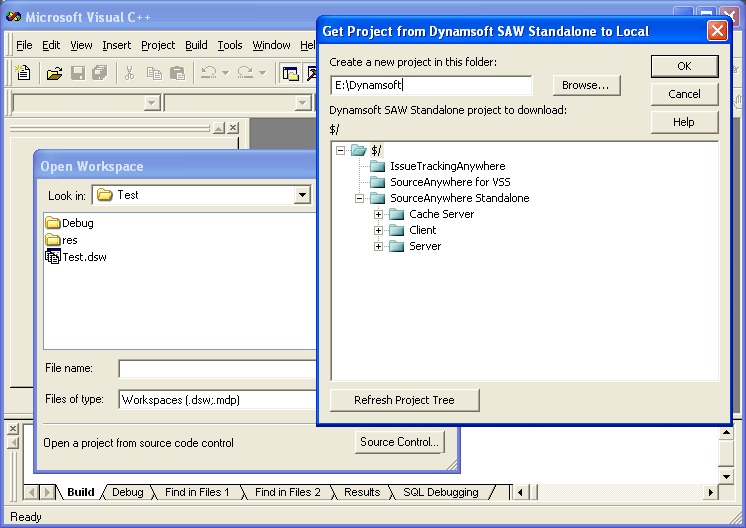
Task: Click the New Text File toolbar icon
Action: tap(23, 73)
